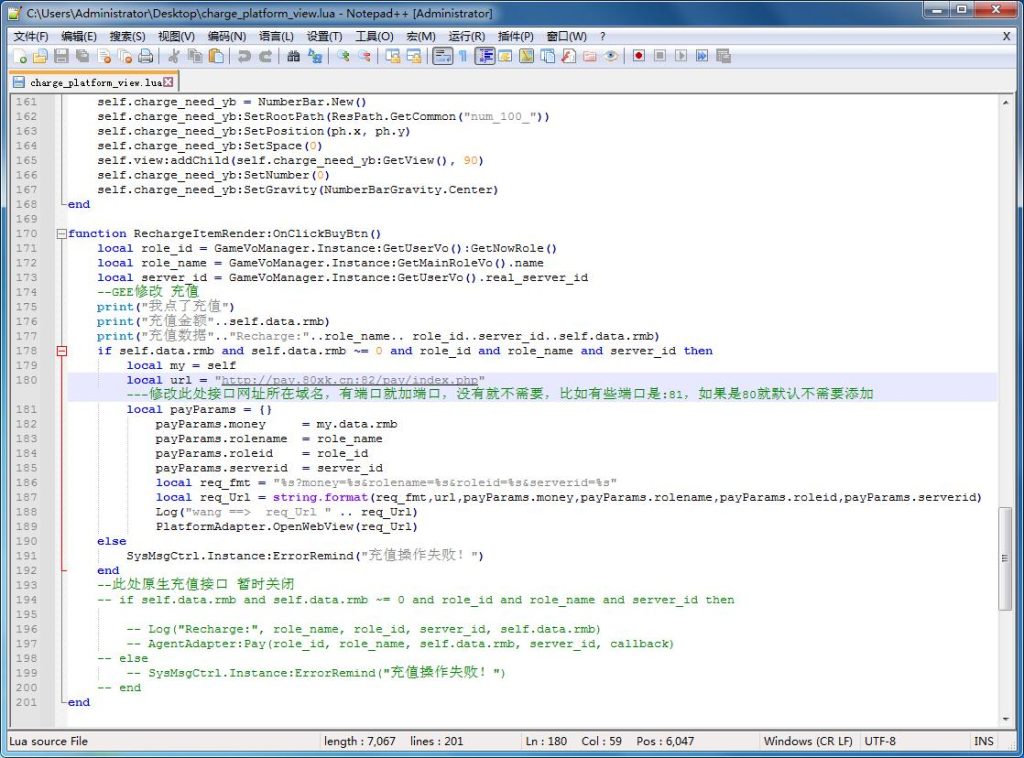Screen dimensions: 1024x758
Task: Toggle indent guide toolbar button
Action: (x=484, y=56)
